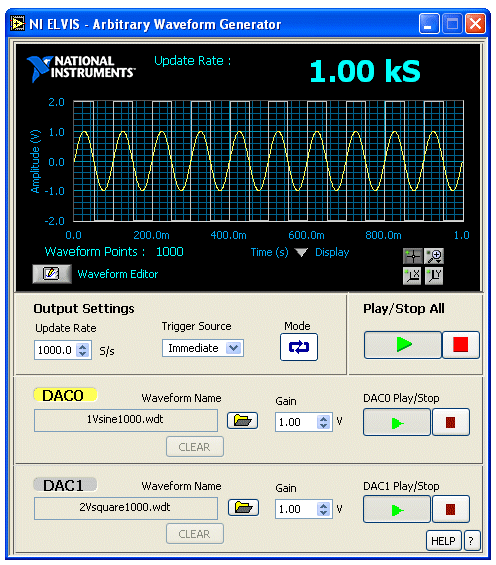The height and width of the screenshot is (565, 496).
Task: Click the Waveform Points 1000 value
Action: [170, 252]
